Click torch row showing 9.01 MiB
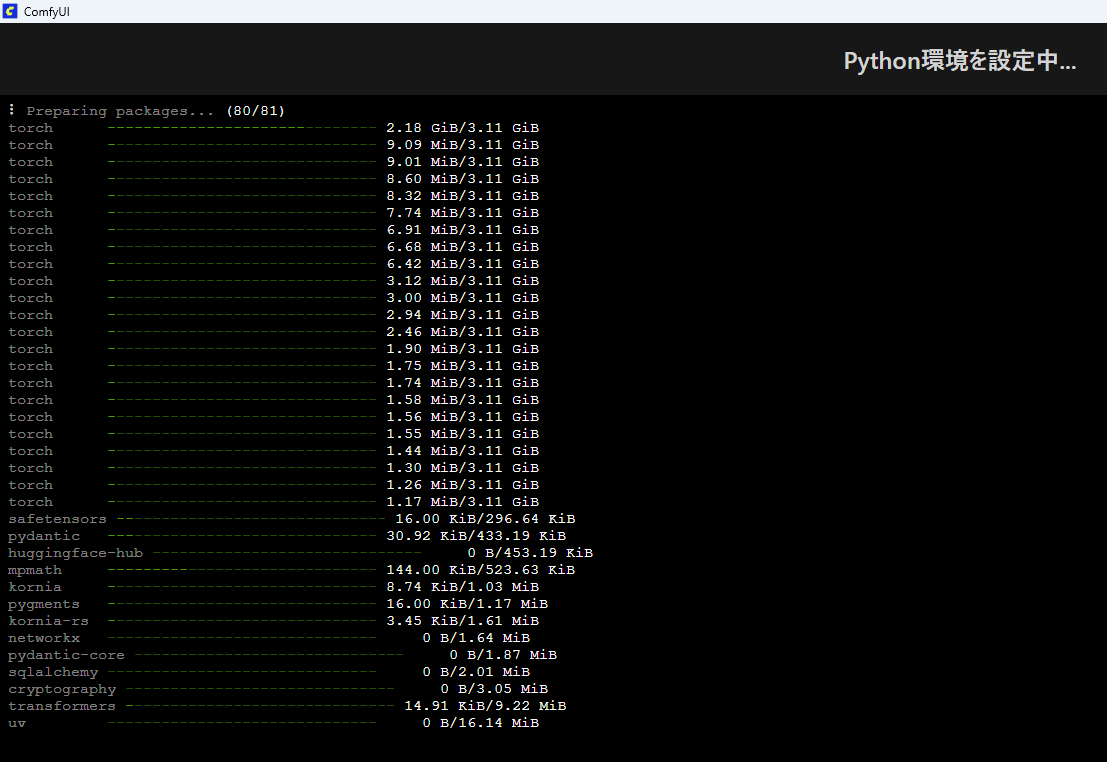Image resolution: width=1107 pixels, height=762 pixels. tap(273, 162)
